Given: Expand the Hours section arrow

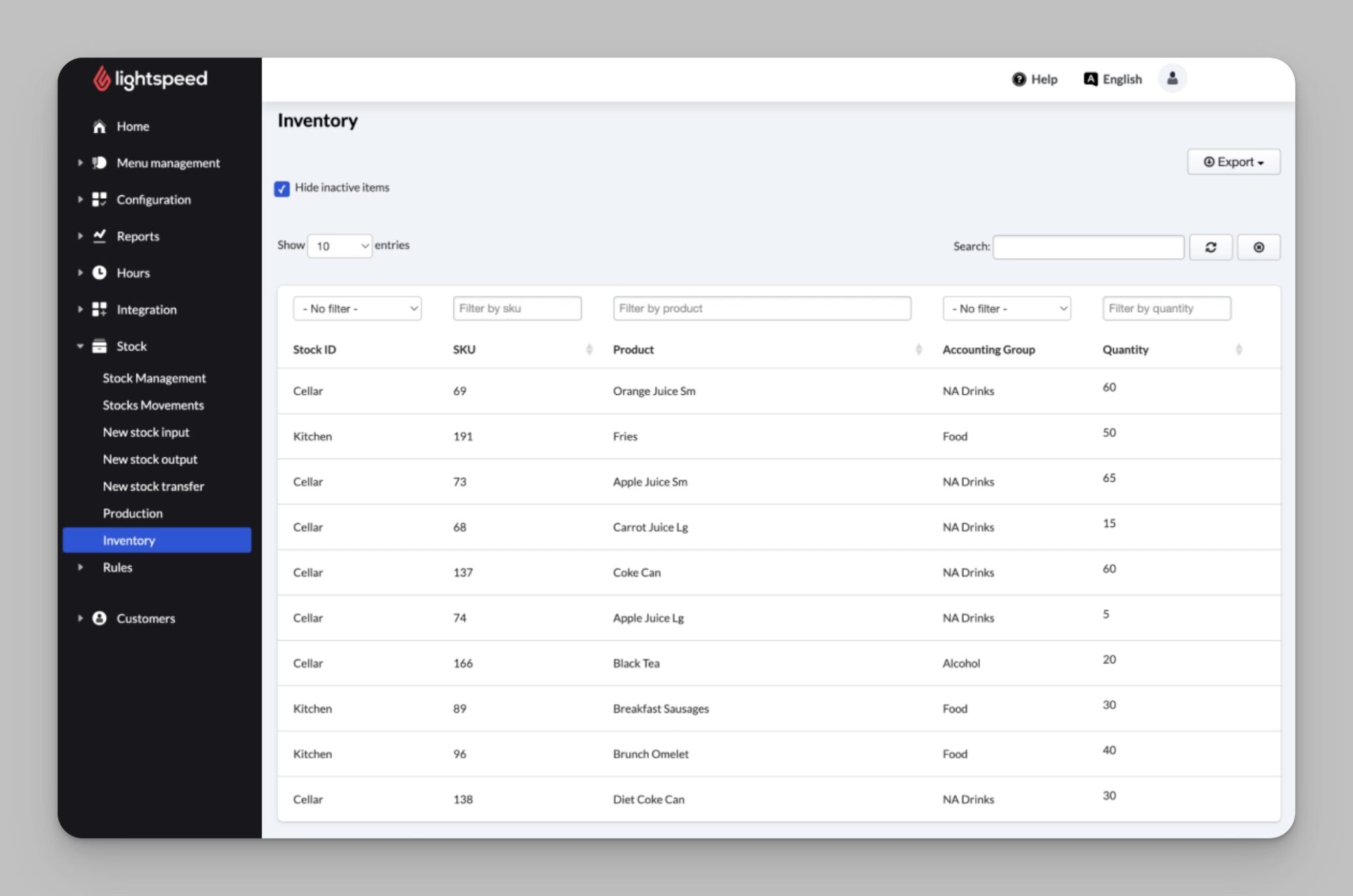Looking at the screenshot, I should click(x=80, y=273).
